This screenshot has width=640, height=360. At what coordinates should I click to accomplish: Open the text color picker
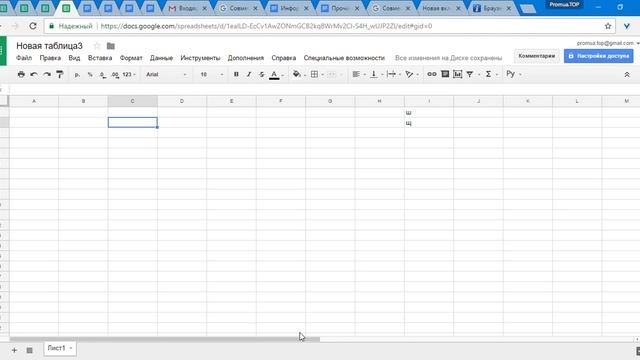pos(275,75)
